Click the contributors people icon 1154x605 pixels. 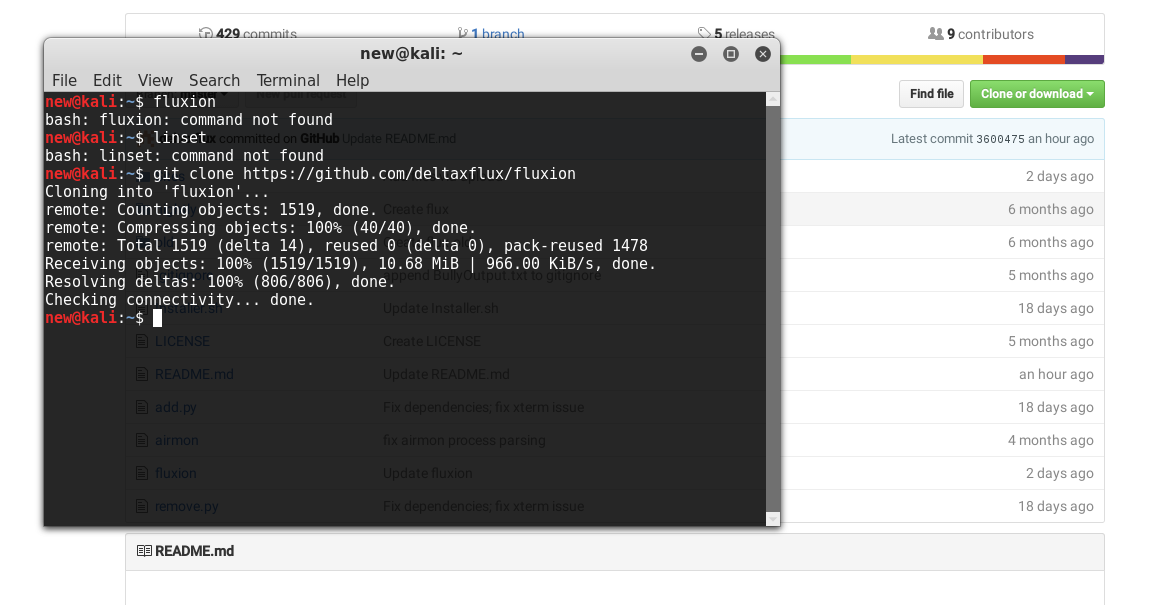pos(935,33)
